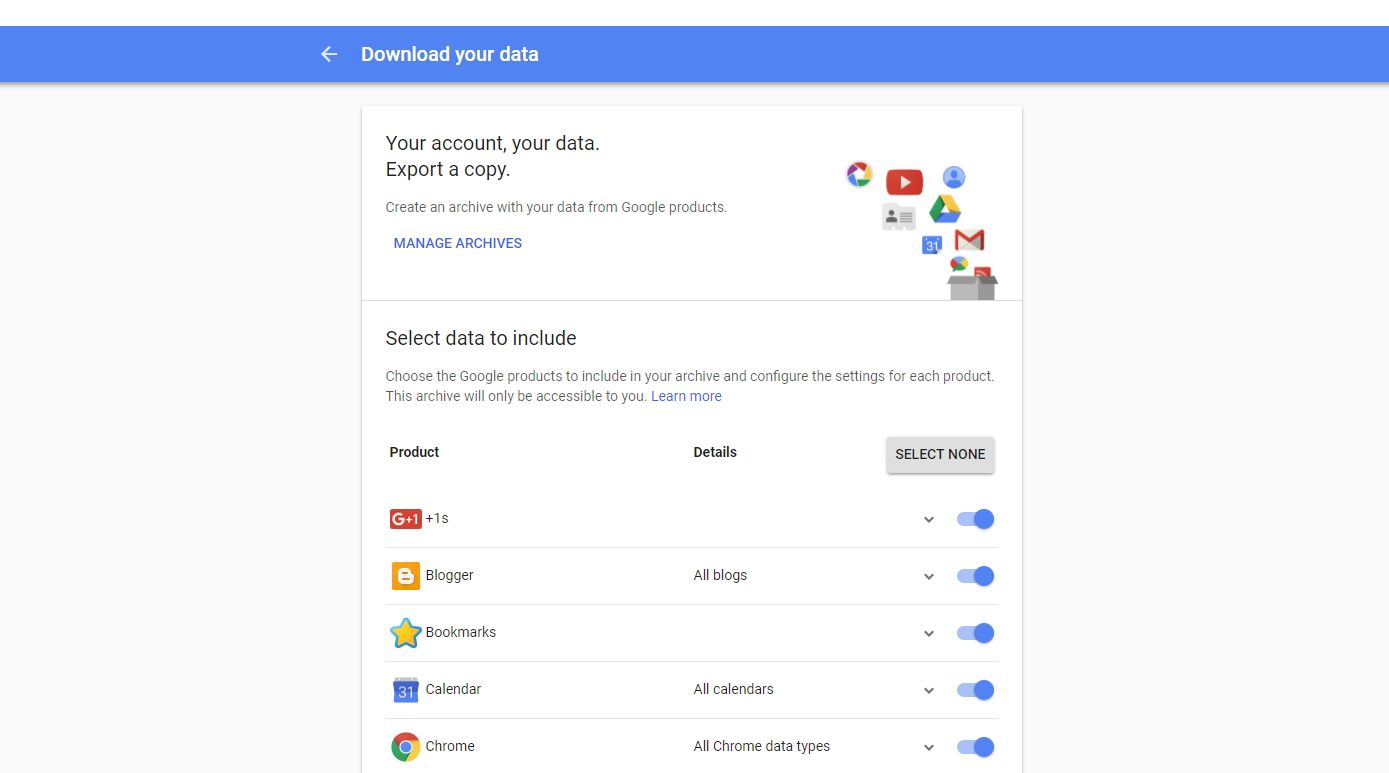Switch off the Chrome data toggle
Image resolution: width=1389 pixels, height=773 pixels.
tap(975, 747)
